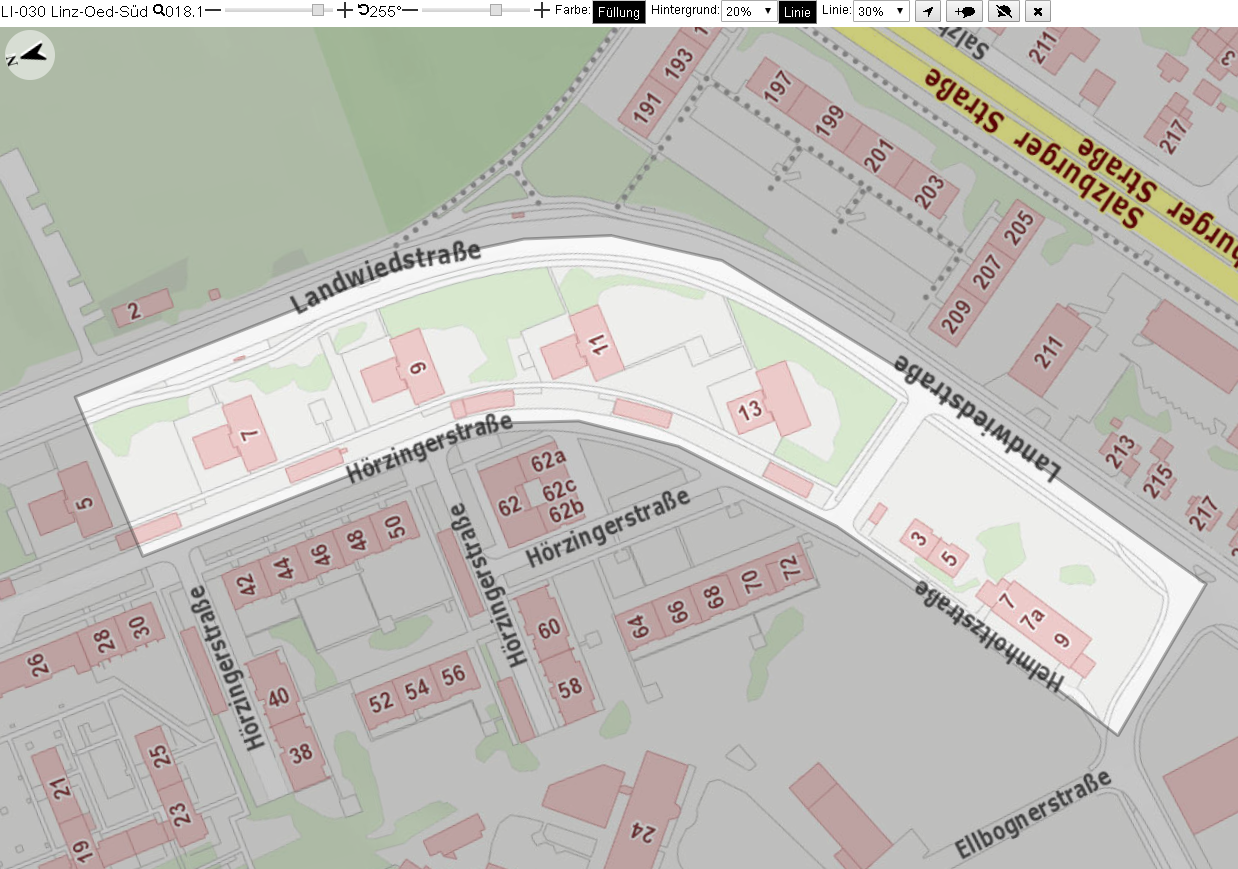
Task: Click the crossed-out hide icon
Action: [1003, 12]
